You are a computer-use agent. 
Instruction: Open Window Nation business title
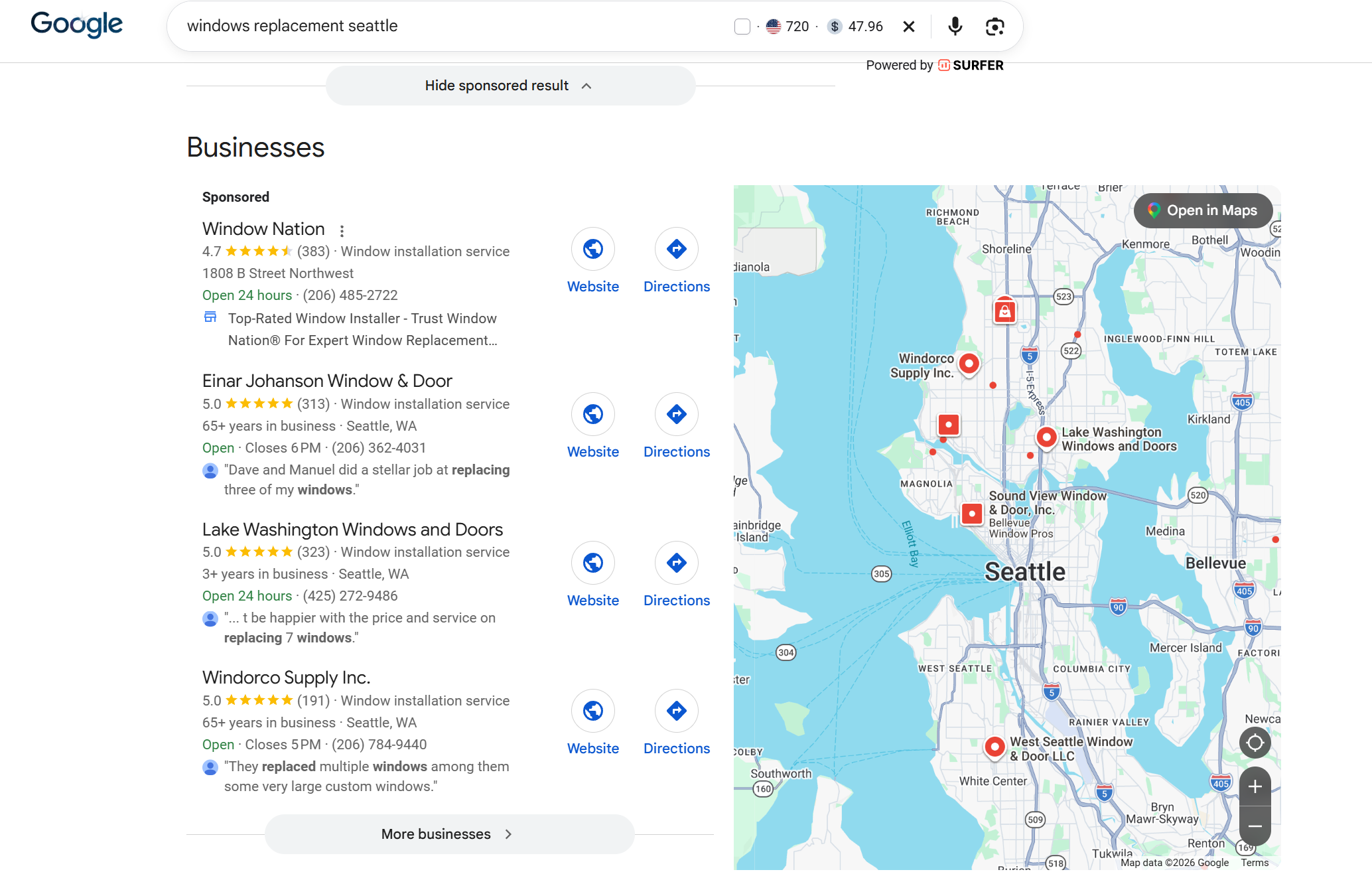pos(263,229)
